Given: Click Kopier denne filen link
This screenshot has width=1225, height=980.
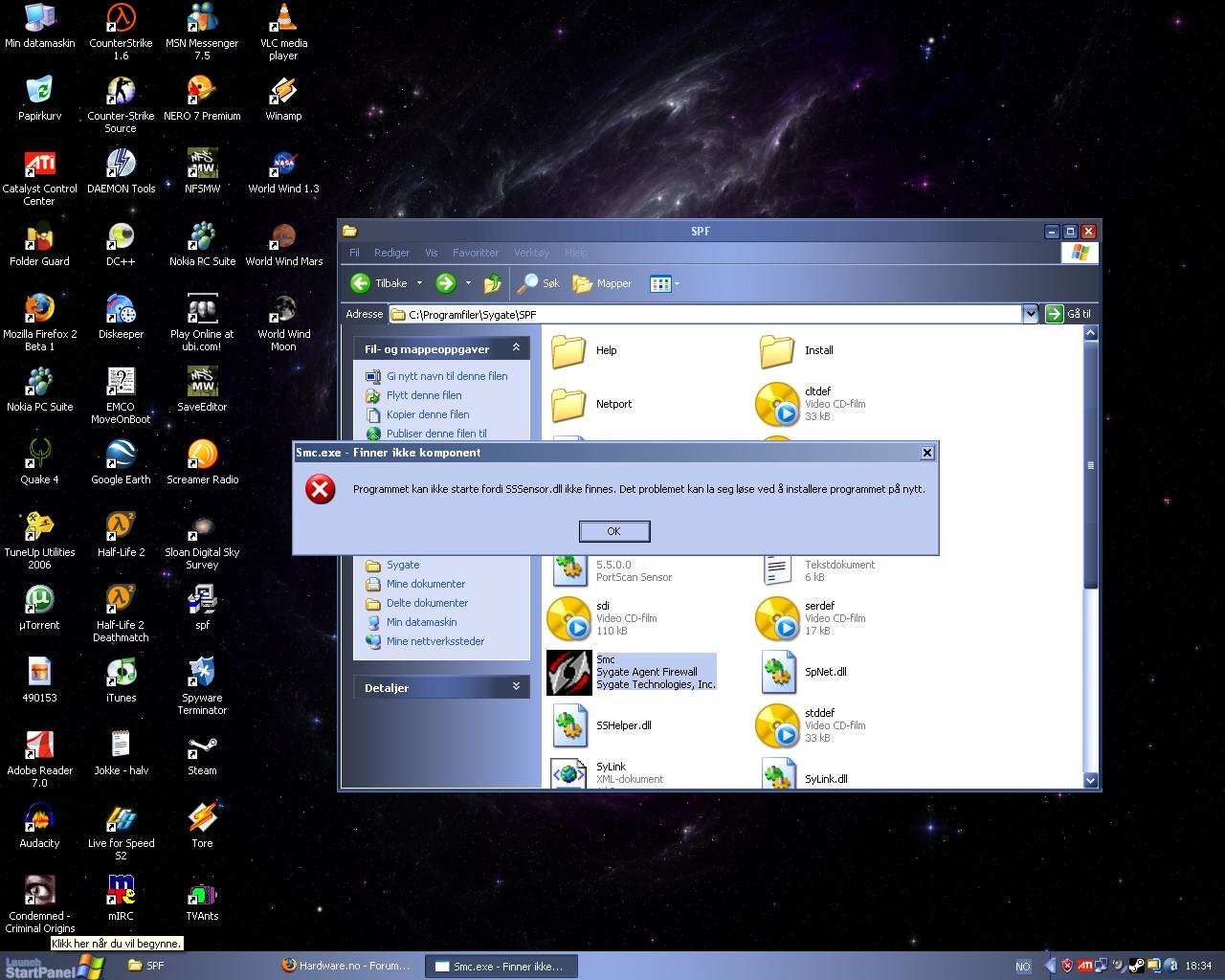Looking at the screenshot, I should pos(428,414).
